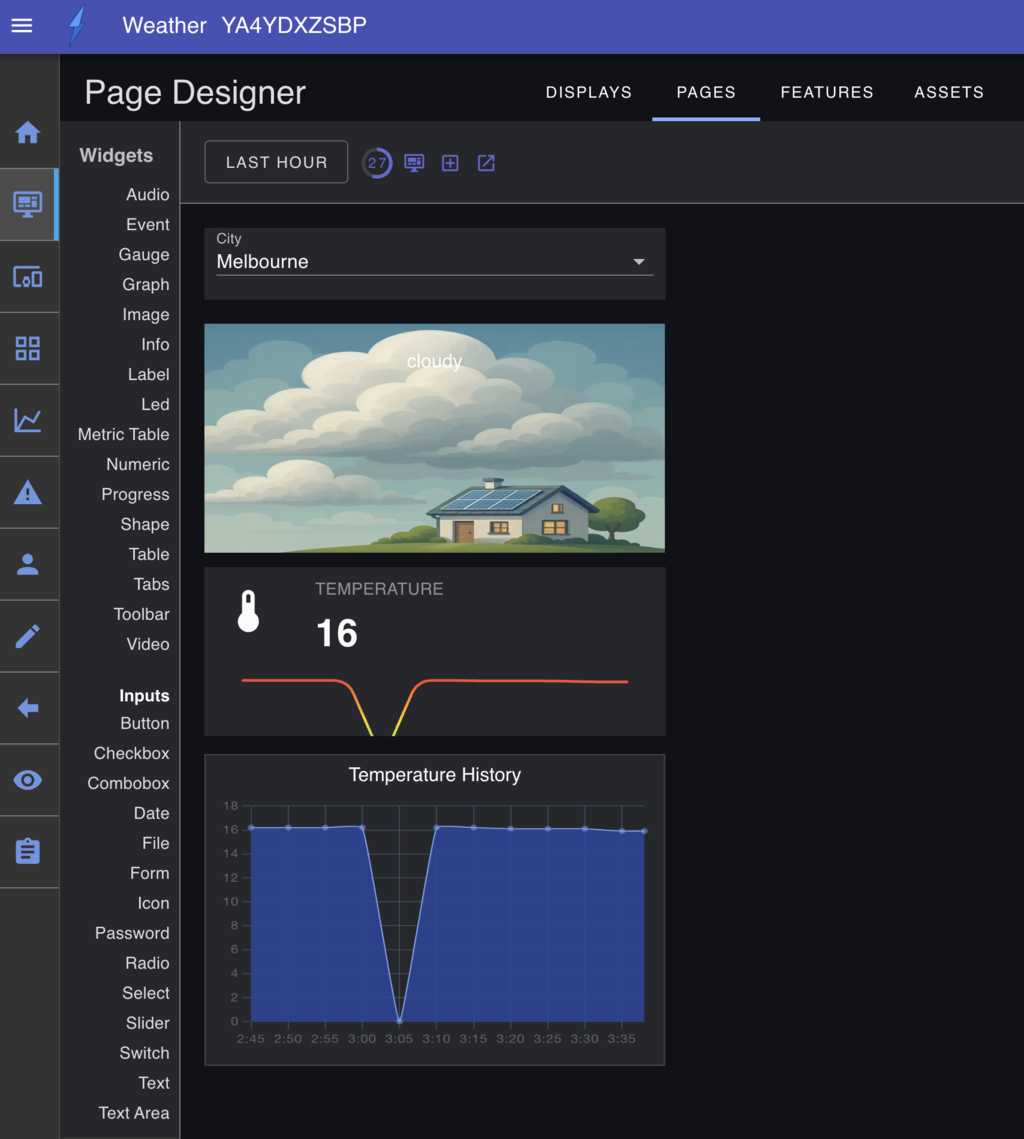
Task: Open page in new window icon
Action: 486,163
